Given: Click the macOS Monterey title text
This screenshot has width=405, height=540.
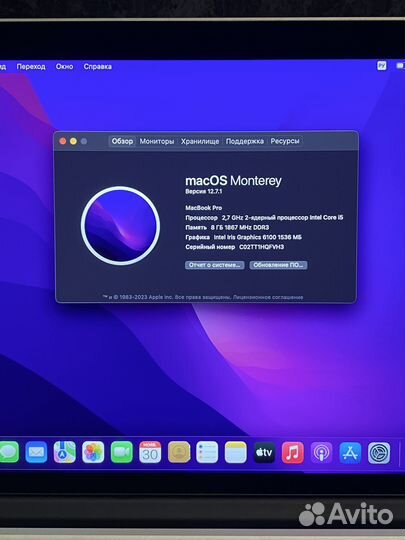Looking at the screenshot, I should (233, 181).
